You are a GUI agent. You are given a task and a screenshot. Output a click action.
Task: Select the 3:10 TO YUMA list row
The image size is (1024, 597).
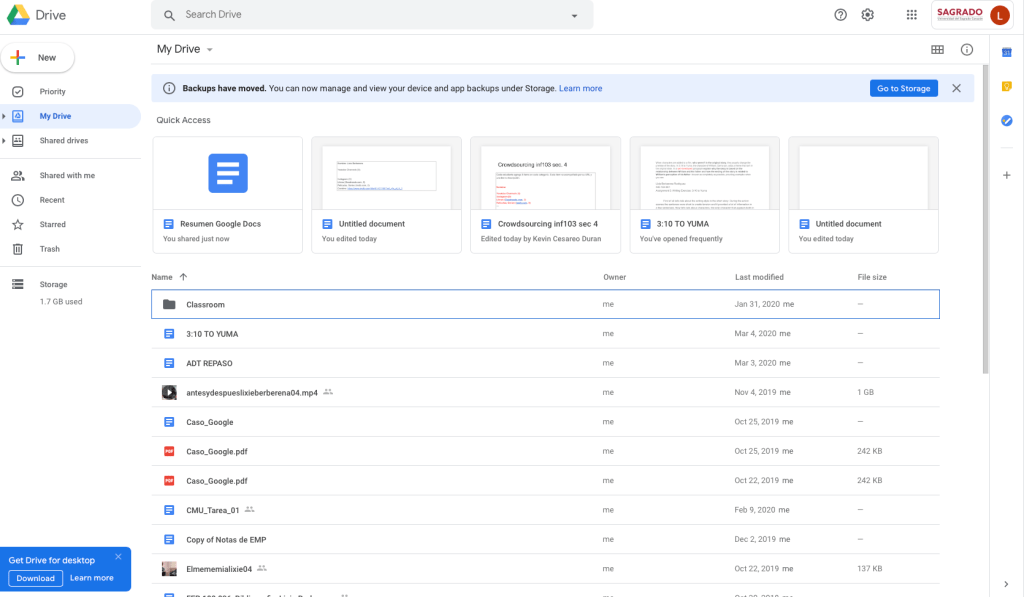[x=545, y=334]
